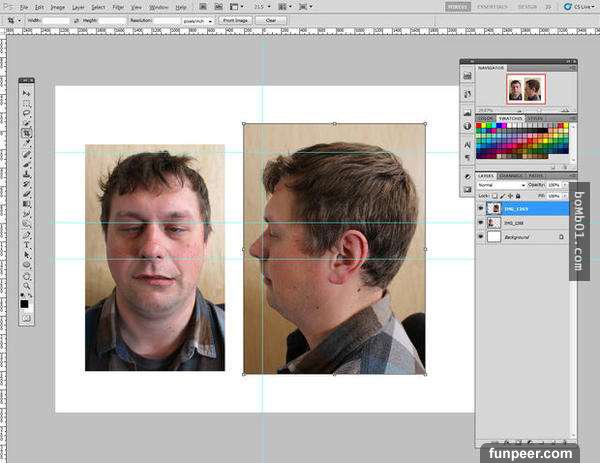Click the Front Image button
Image resolution: width=600 pixels, height=463 pixels.
(x=235, y=20)
